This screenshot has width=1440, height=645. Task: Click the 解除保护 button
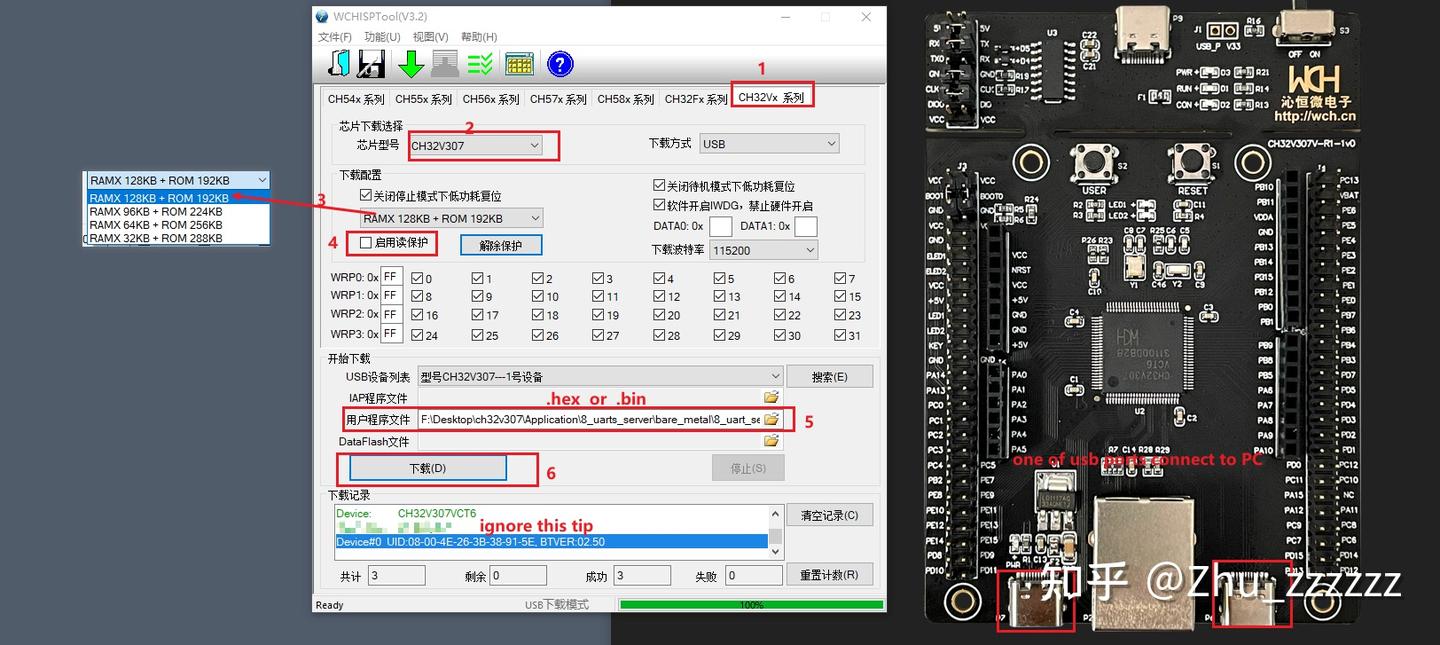pyautogui.click(x=502, y=244)
